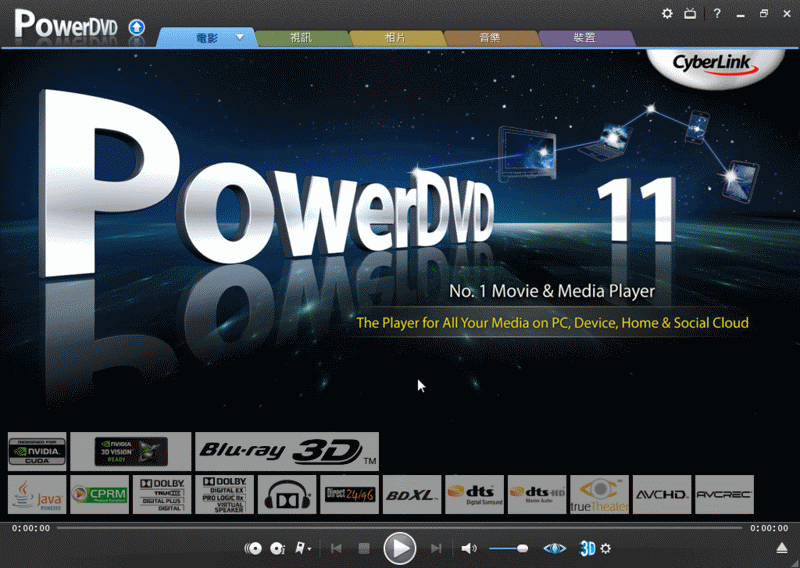Mute the audio via speaker icon
This screenshot has width=800, height=568.
(x=469, y=549)
